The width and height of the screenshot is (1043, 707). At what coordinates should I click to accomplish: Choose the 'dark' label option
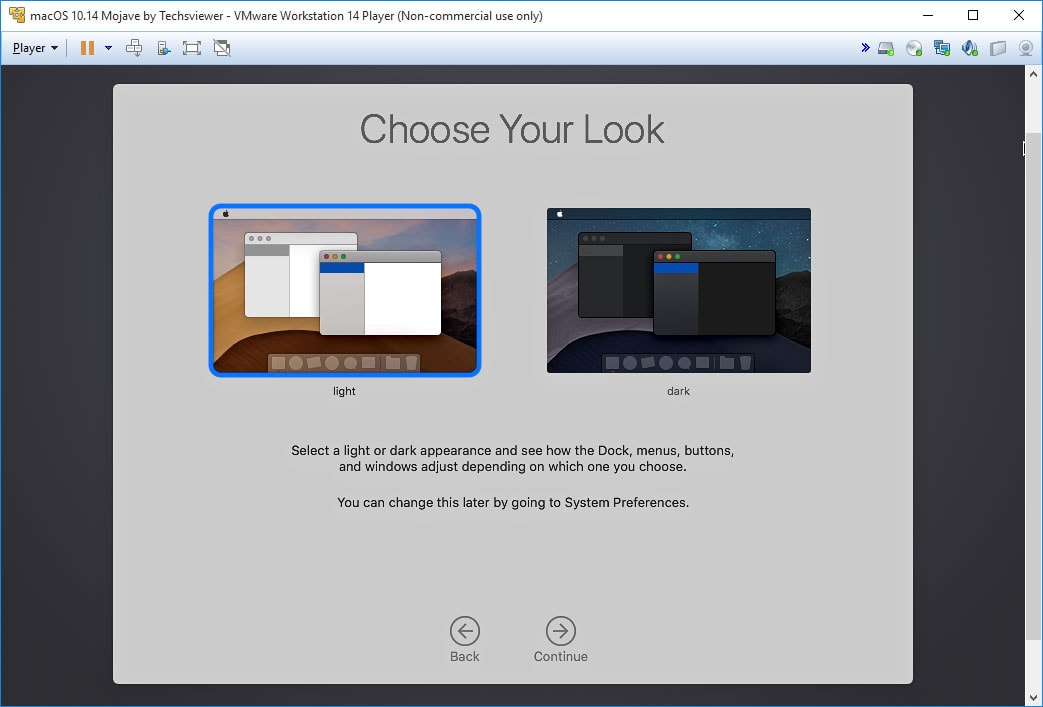coord(678,391)
